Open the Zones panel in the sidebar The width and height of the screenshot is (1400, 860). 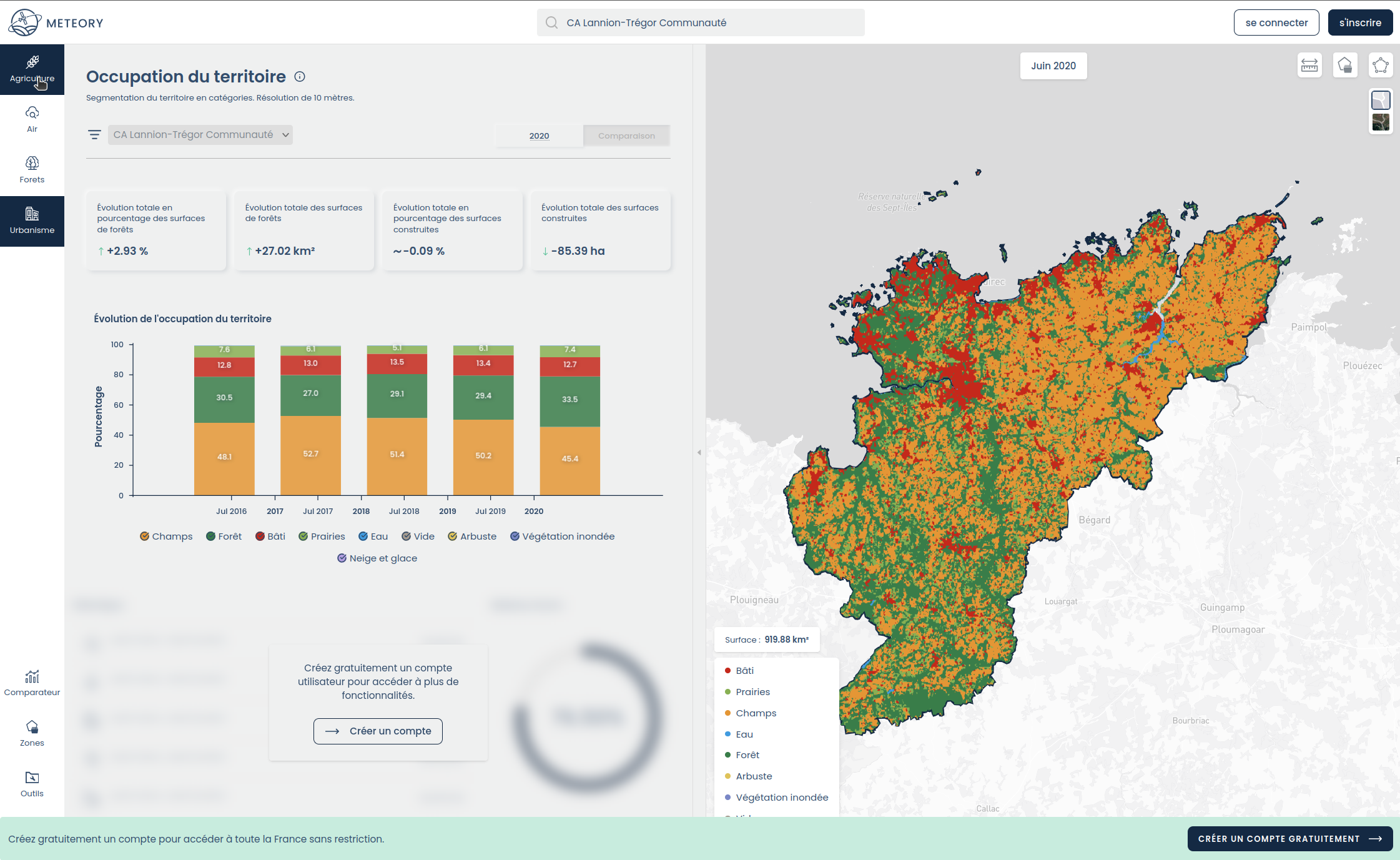pos(32,733)
